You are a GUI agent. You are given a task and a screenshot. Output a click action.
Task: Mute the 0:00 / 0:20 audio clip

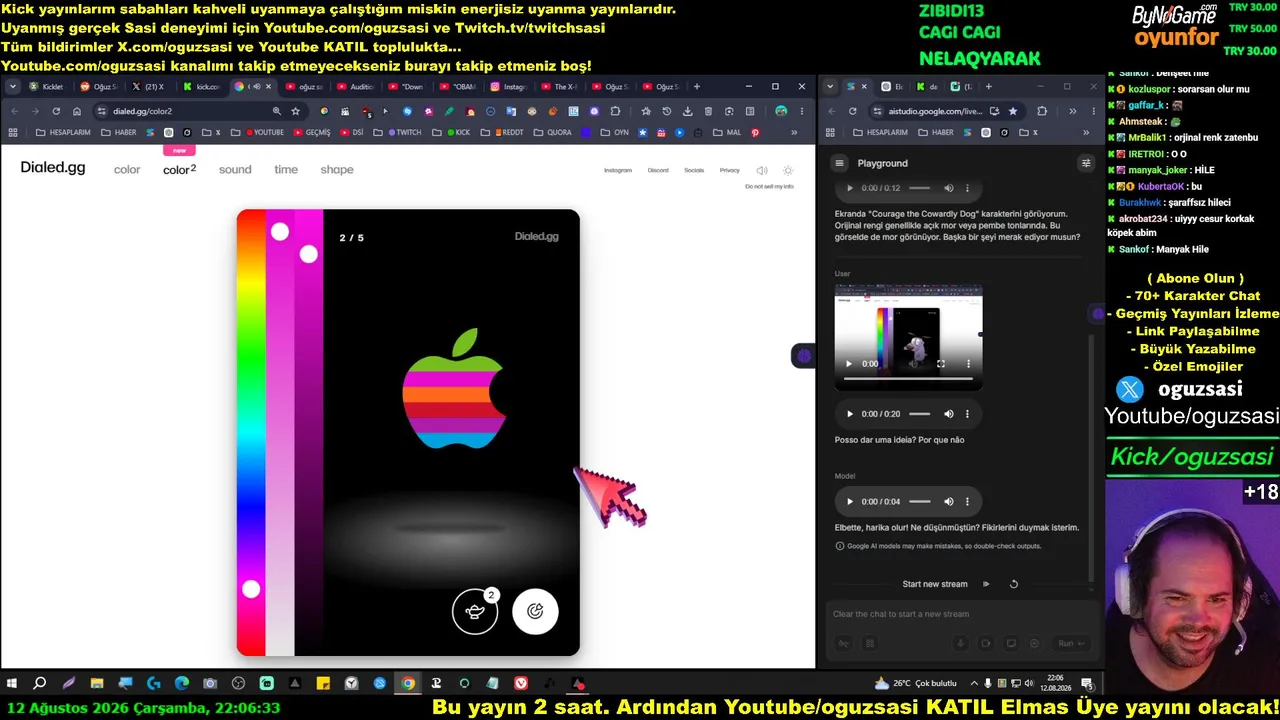(x=949, y=414)
